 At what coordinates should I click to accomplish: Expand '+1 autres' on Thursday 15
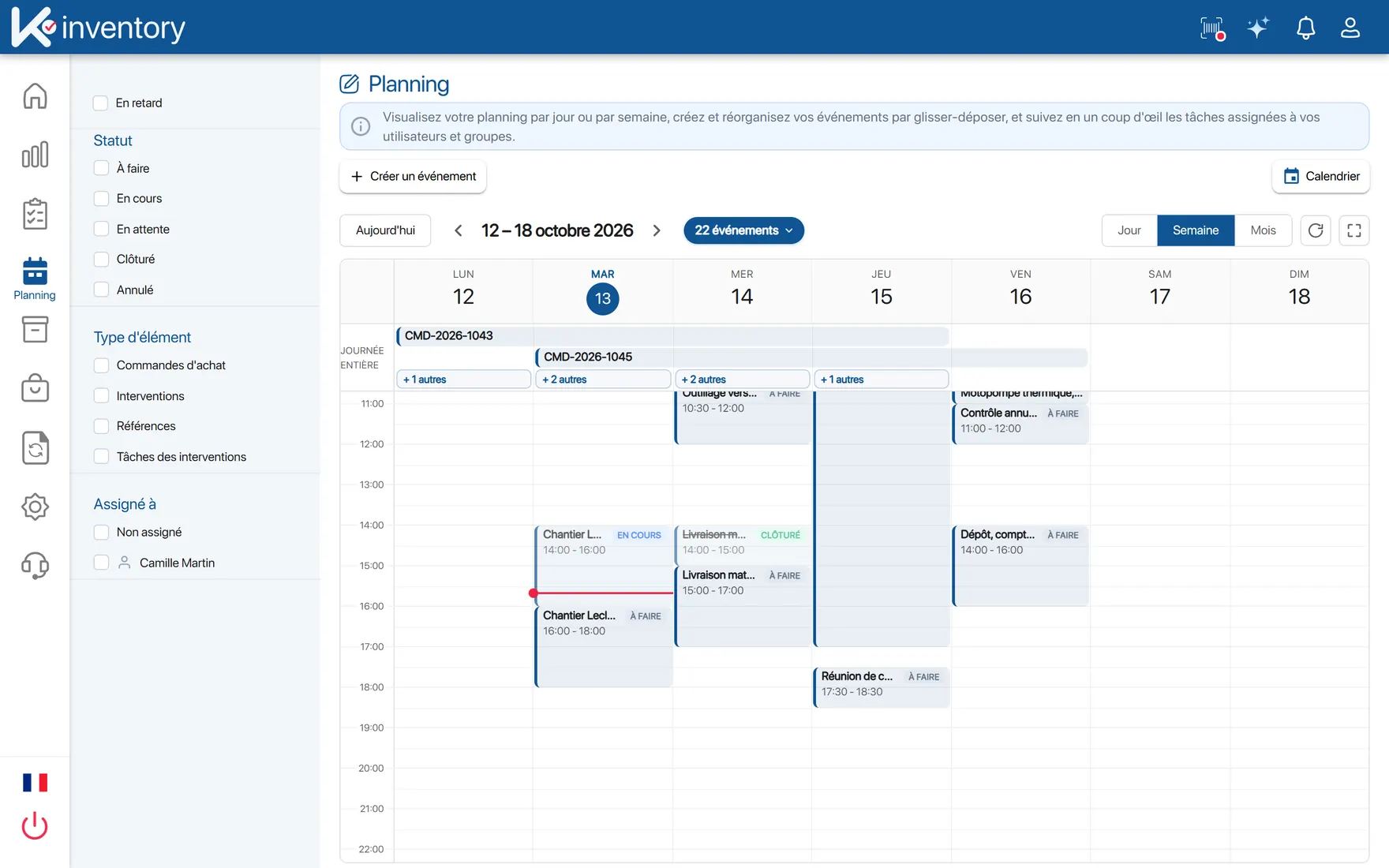pyautogui.click(x=882, y=380)
